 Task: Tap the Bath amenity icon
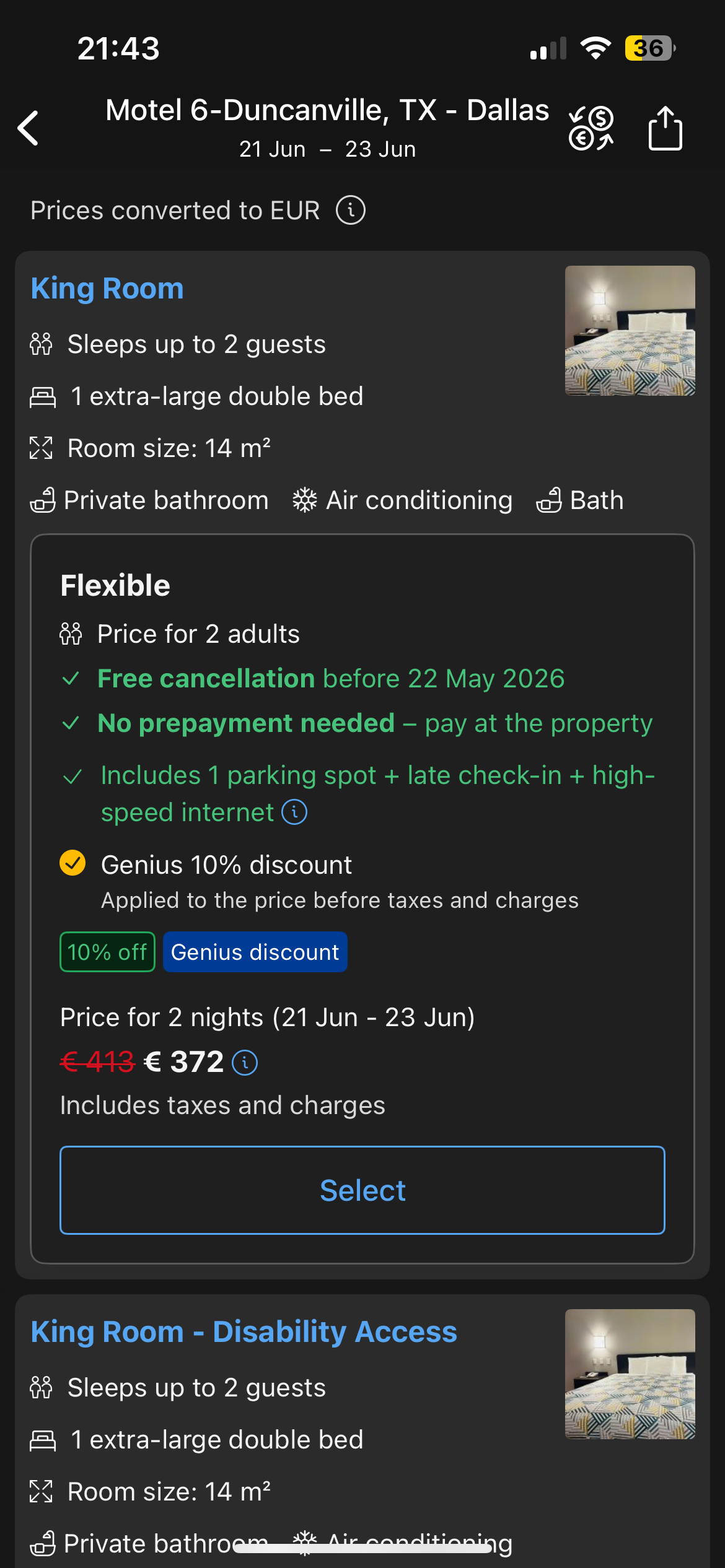549,500
